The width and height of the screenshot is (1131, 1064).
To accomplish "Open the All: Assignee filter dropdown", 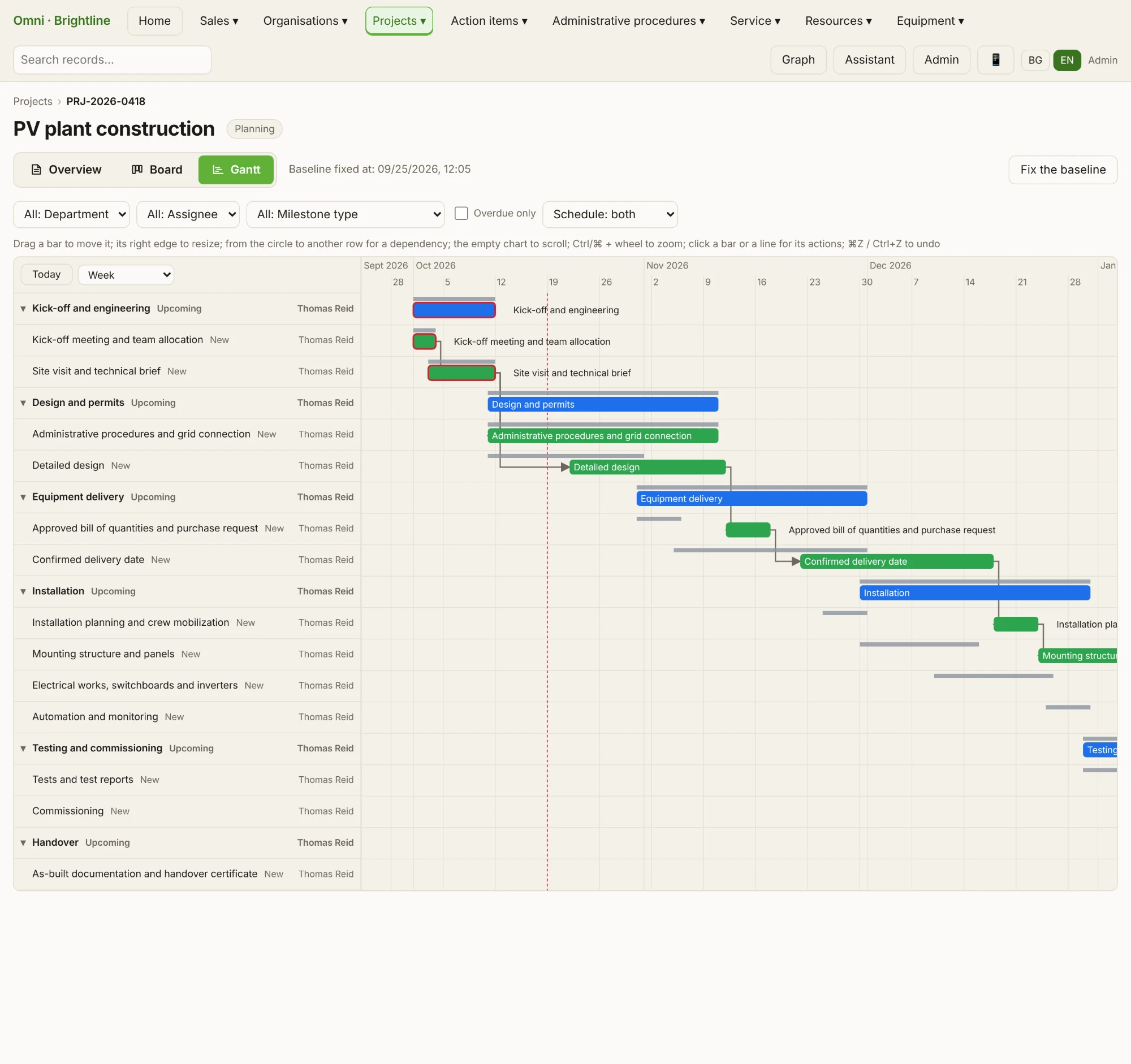I will coord(188,214).
